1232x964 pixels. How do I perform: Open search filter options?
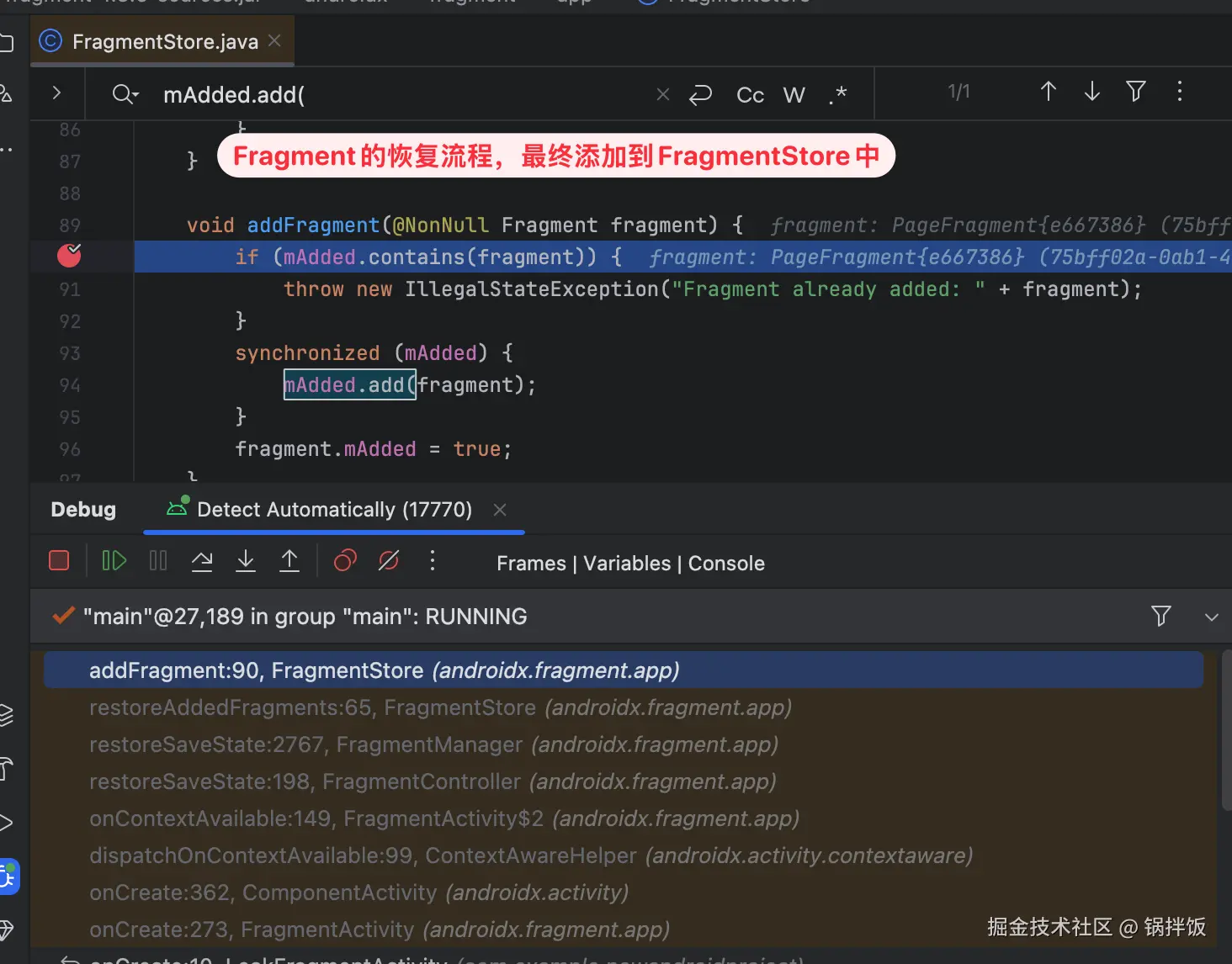point(1136,91)
